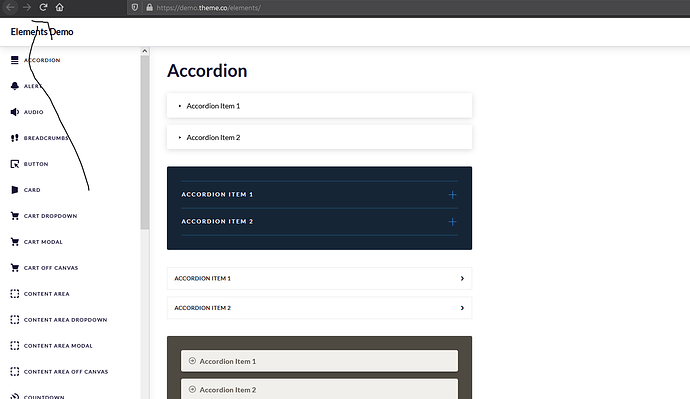Viewport: 690px width, 399px height.
Task: Click the Countdown icon in the sidebar
Action: (x=15, y=396)
